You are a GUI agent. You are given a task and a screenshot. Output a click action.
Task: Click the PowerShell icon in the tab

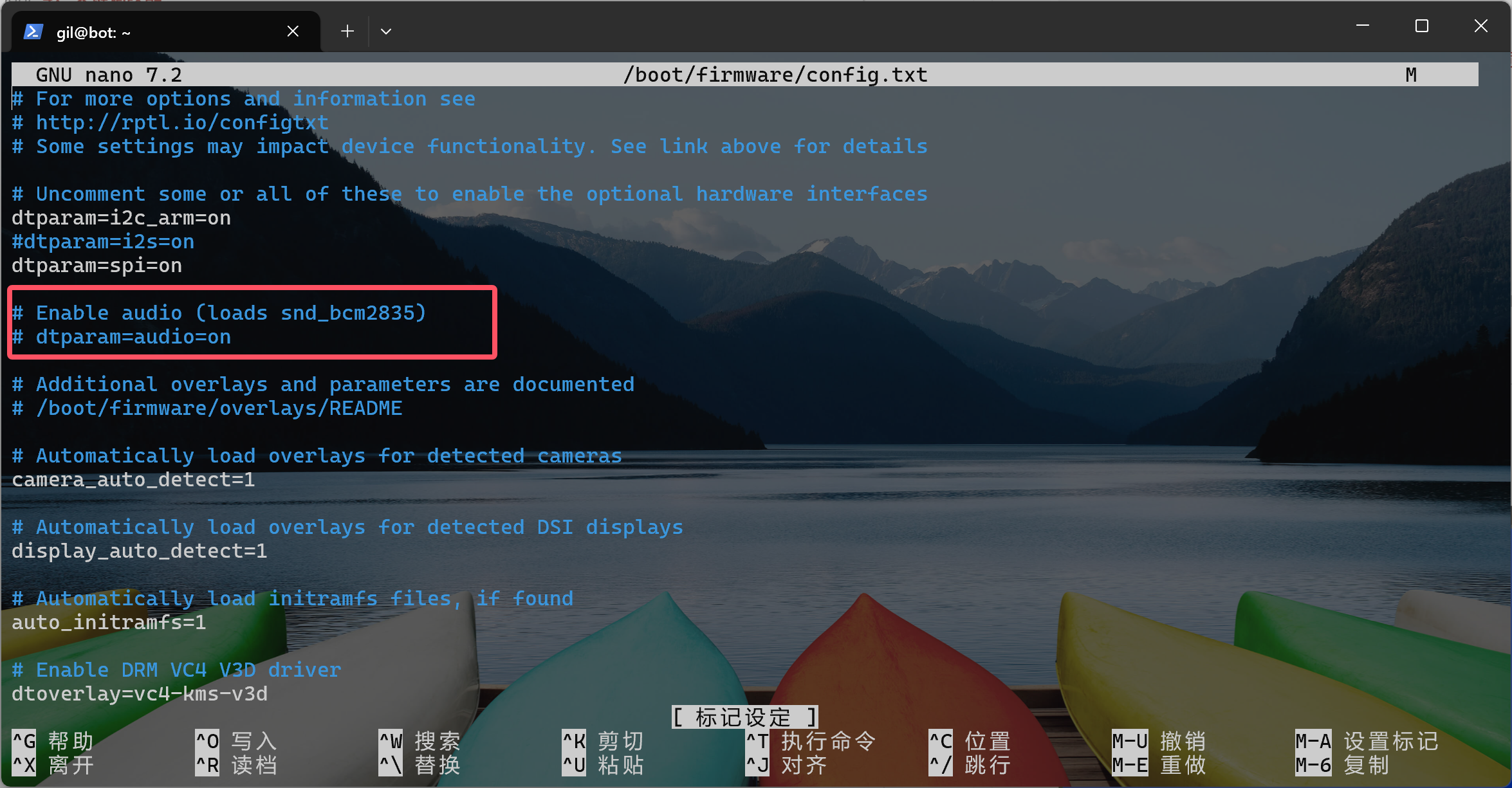[x=33, y=32]
